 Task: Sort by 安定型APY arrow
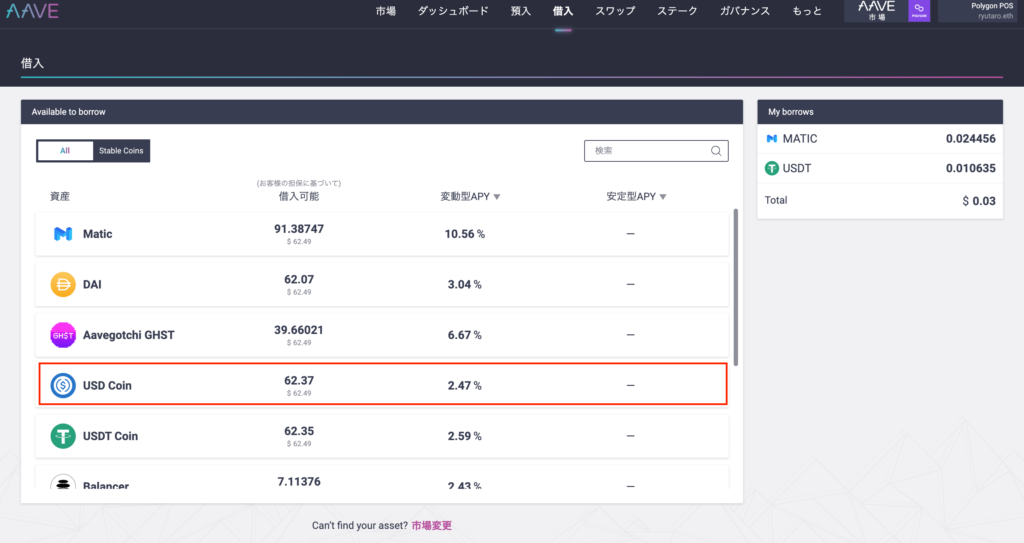[663, 197]
